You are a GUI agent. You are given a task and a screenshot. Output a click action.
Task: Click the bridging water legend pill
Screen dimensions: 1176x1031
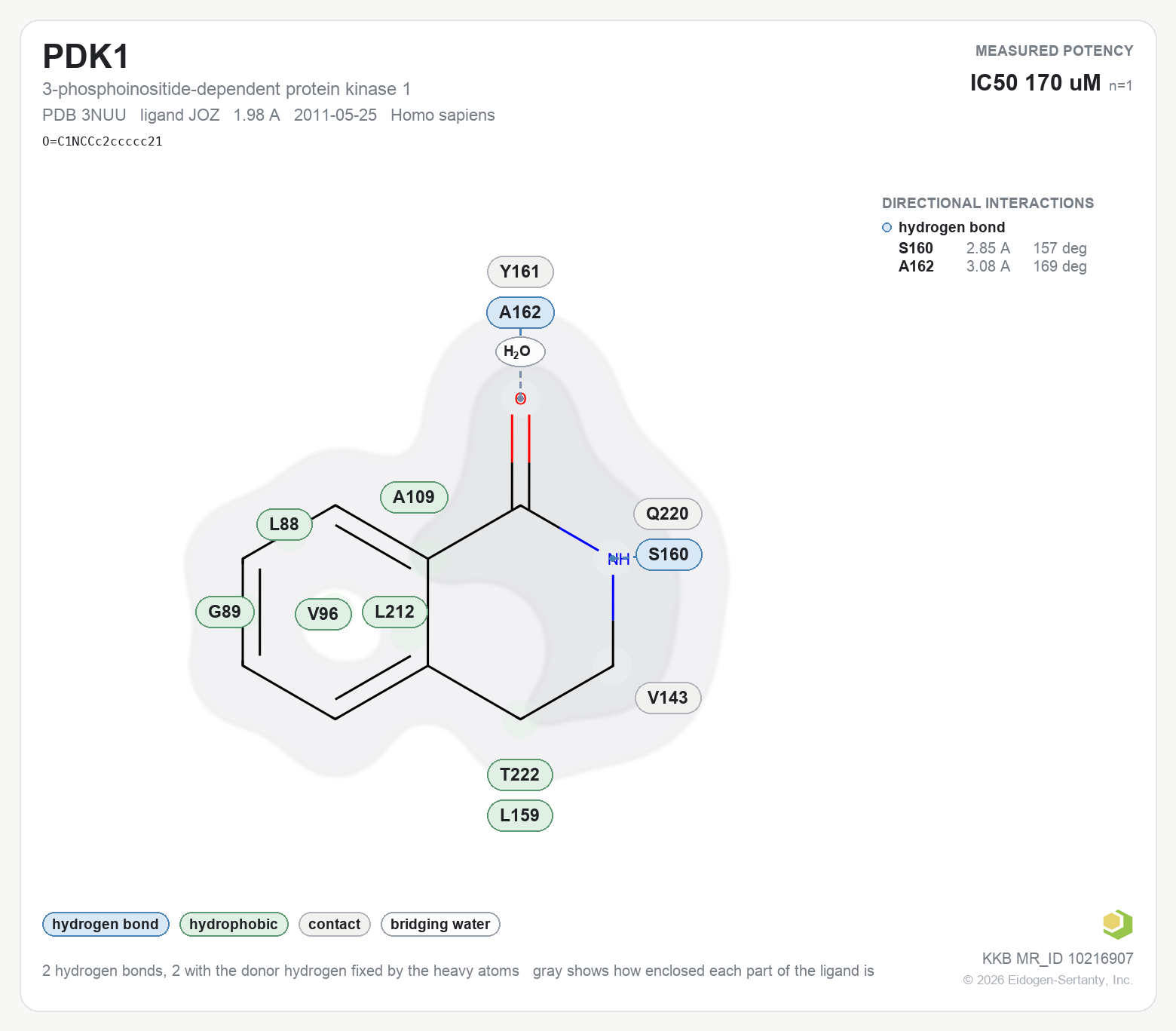440,924
